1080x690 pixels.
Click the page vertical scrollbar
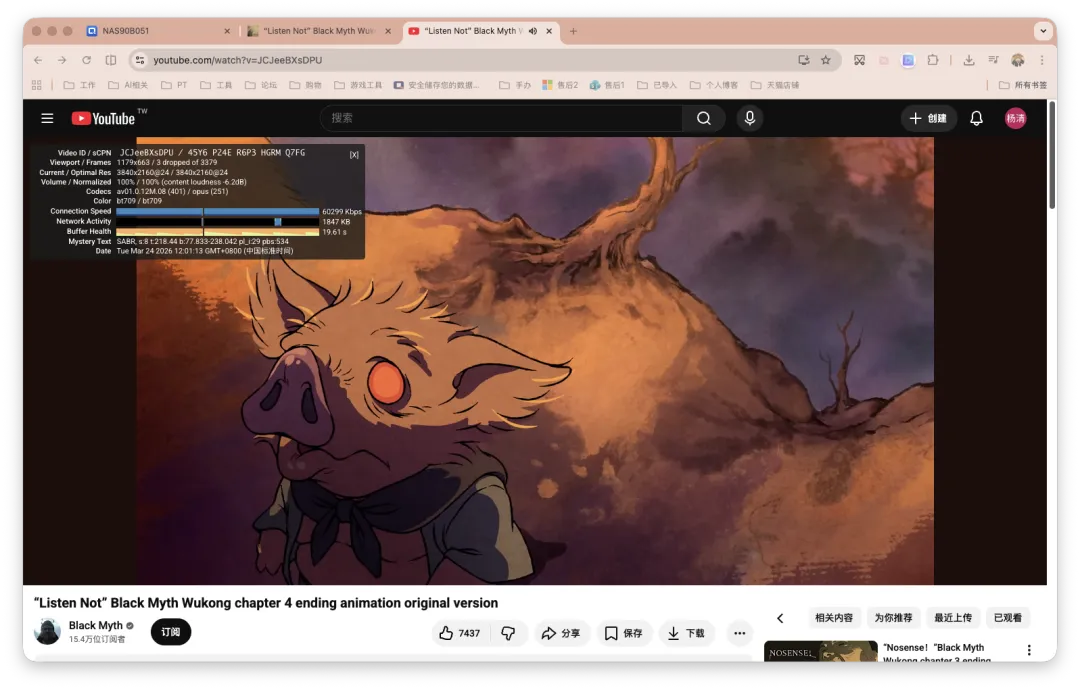click(1052, 155)
